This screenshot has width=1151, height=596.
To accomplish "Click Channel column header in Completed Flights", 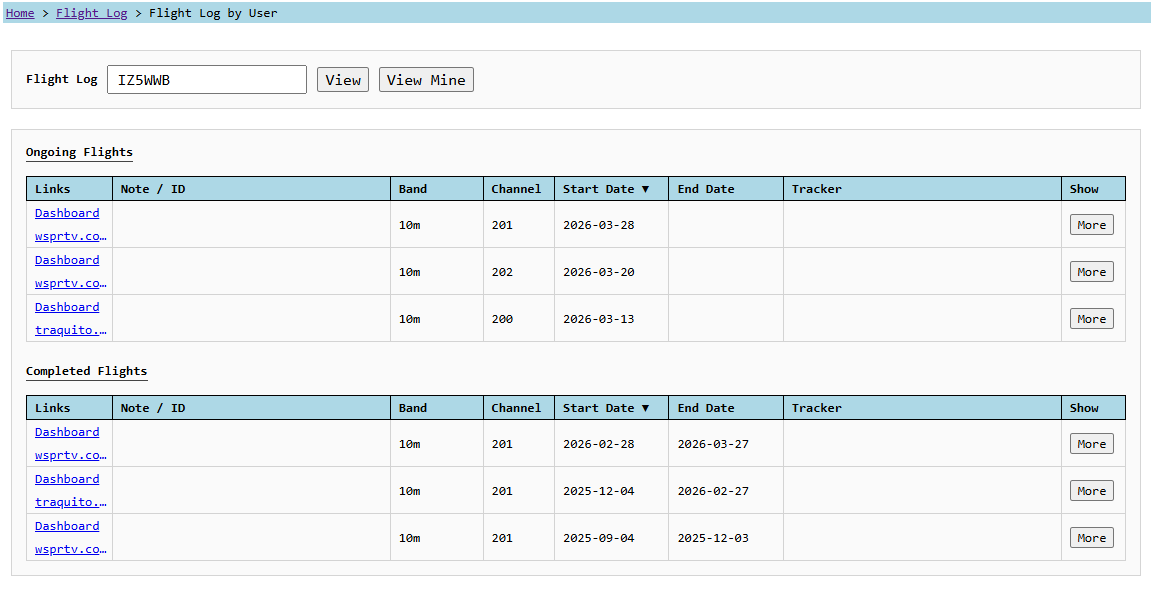I will 516,408.
